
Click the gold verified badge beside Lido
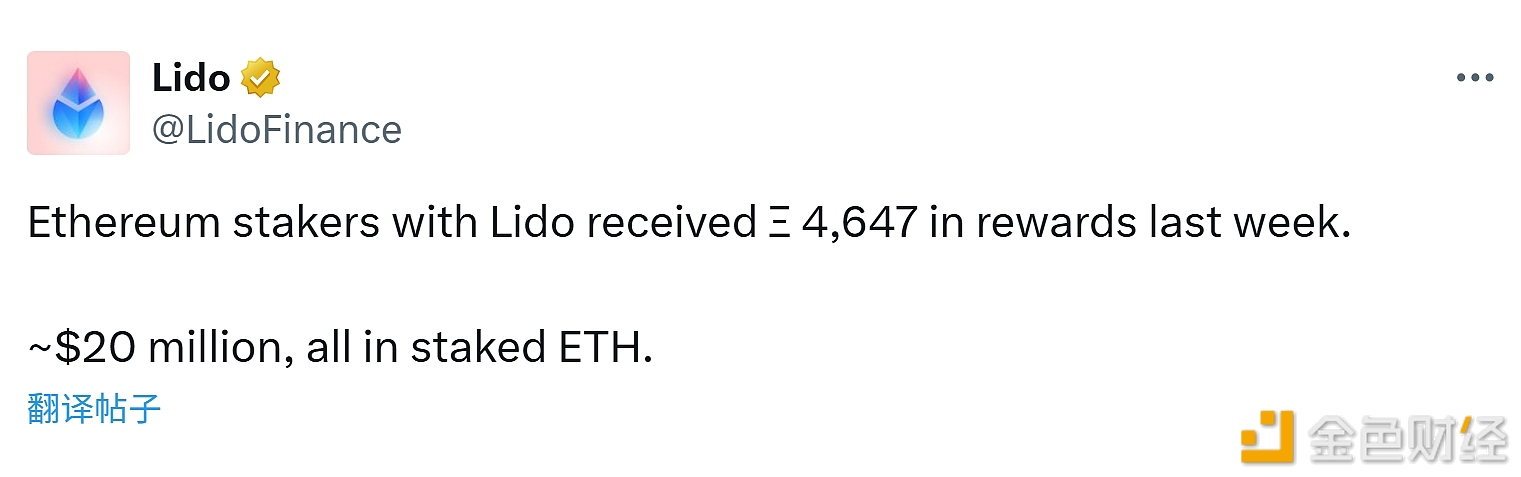pyautogui.click(x=260, y=78)
